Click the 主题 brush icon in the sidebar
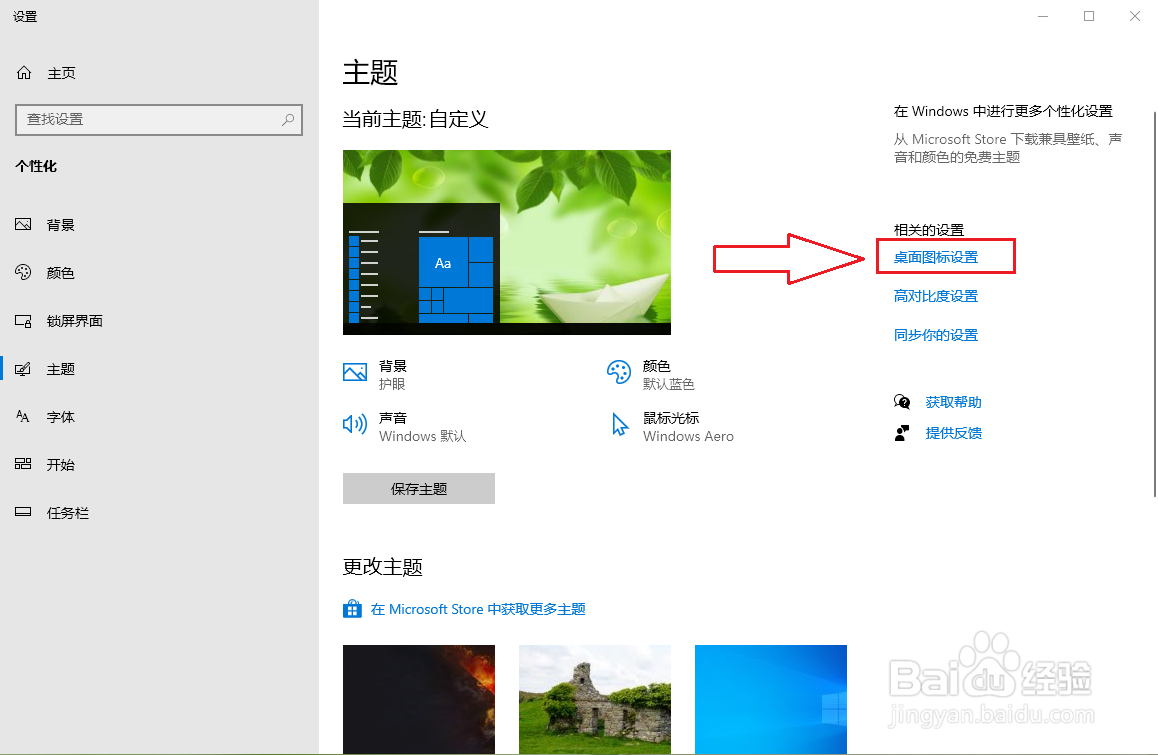The height and width of the screenshot is (755, 1158). pos(23,369)
